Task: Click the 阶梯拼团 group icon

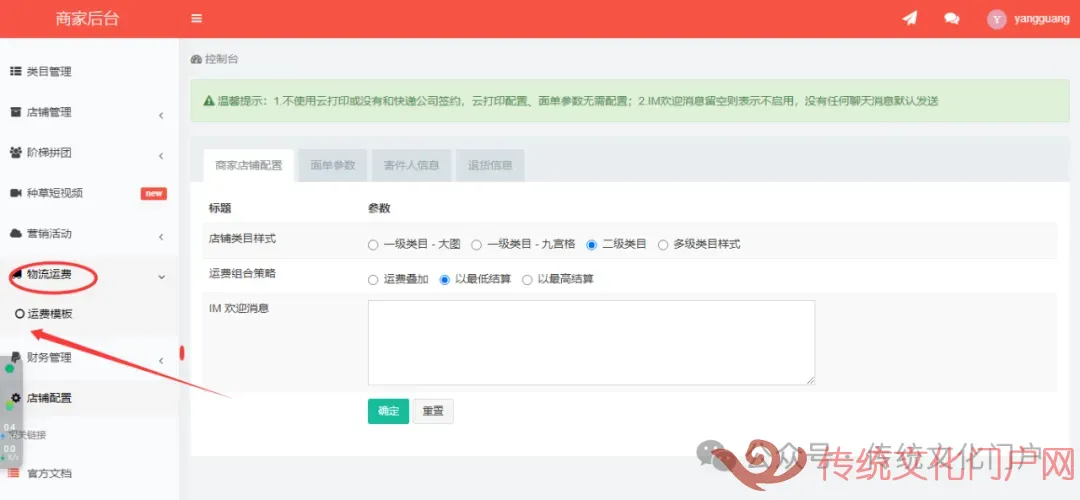Action: tap(15, 152)
